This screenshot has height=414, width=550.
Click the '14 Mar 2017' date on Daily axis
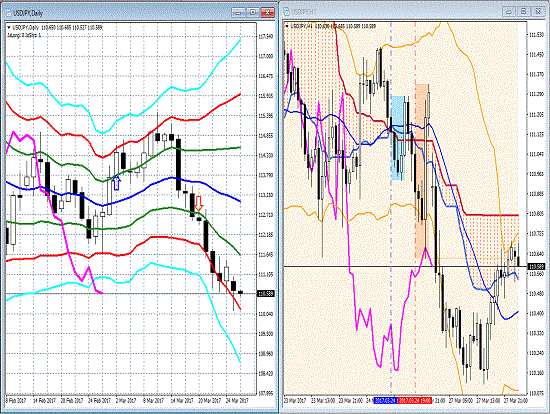[x=183, y=400]
